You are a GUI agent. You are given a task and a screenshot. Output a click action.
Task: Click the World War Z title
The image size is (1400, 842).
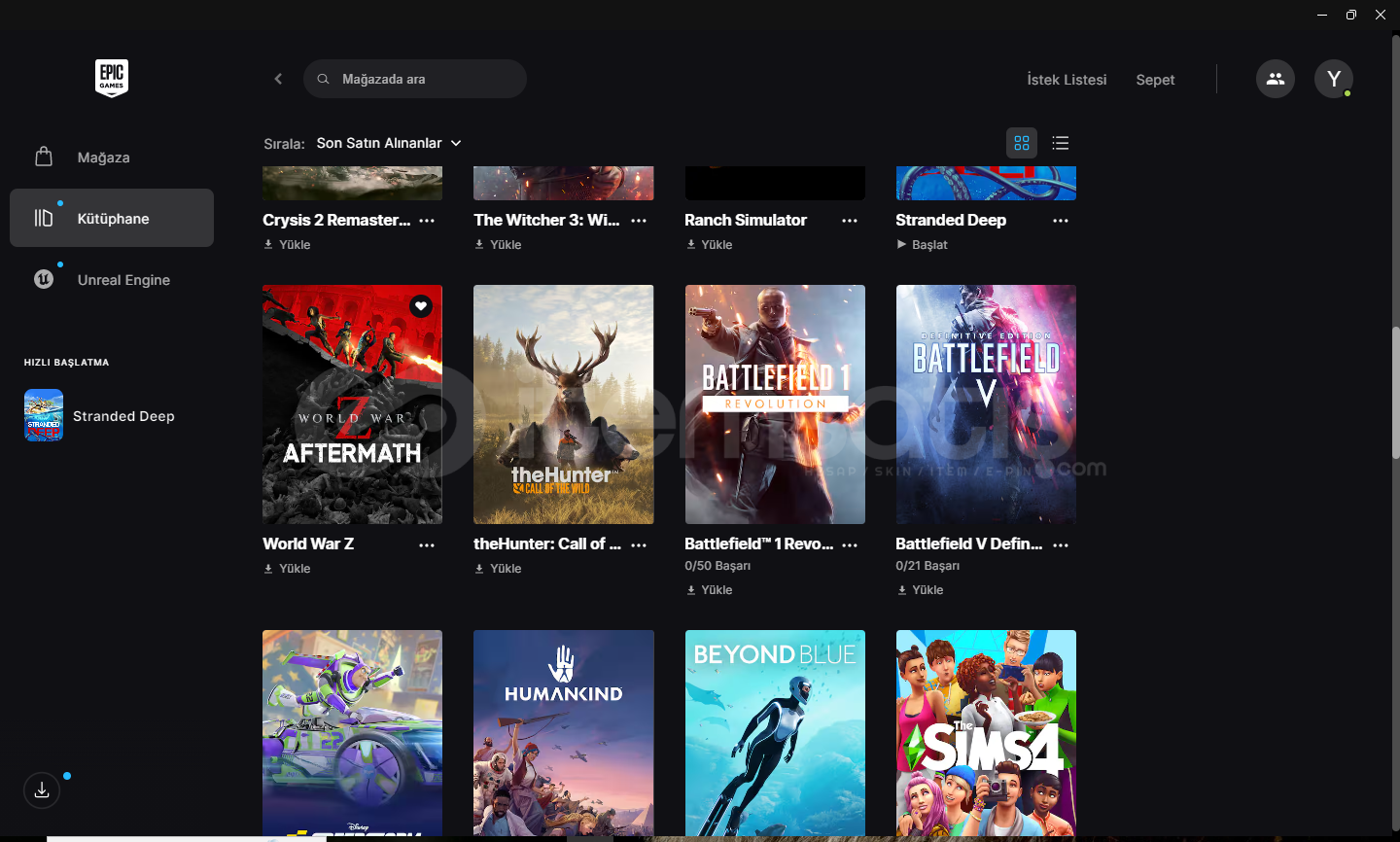tap(308, 544)
